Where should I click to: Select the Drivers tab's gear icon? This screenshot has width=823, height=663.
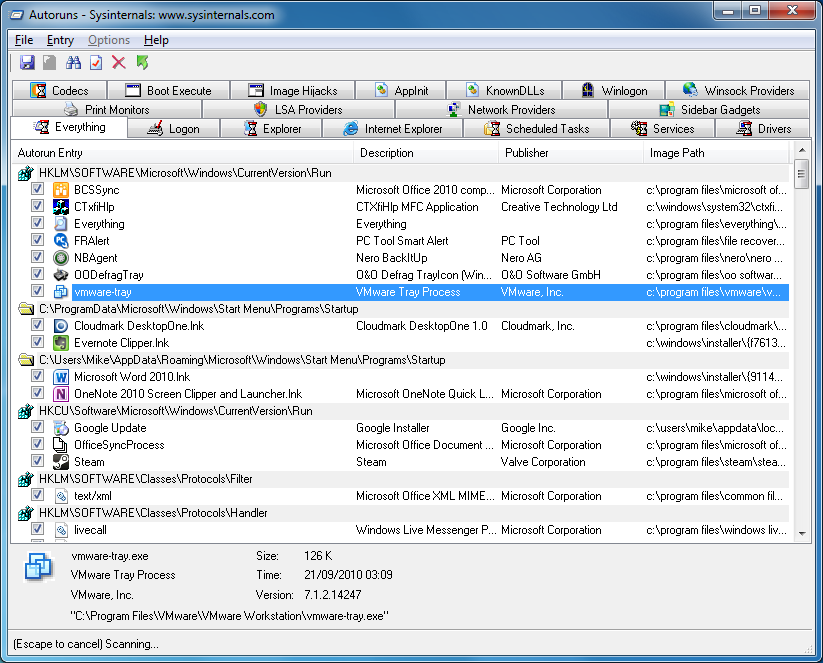(742, 128)
